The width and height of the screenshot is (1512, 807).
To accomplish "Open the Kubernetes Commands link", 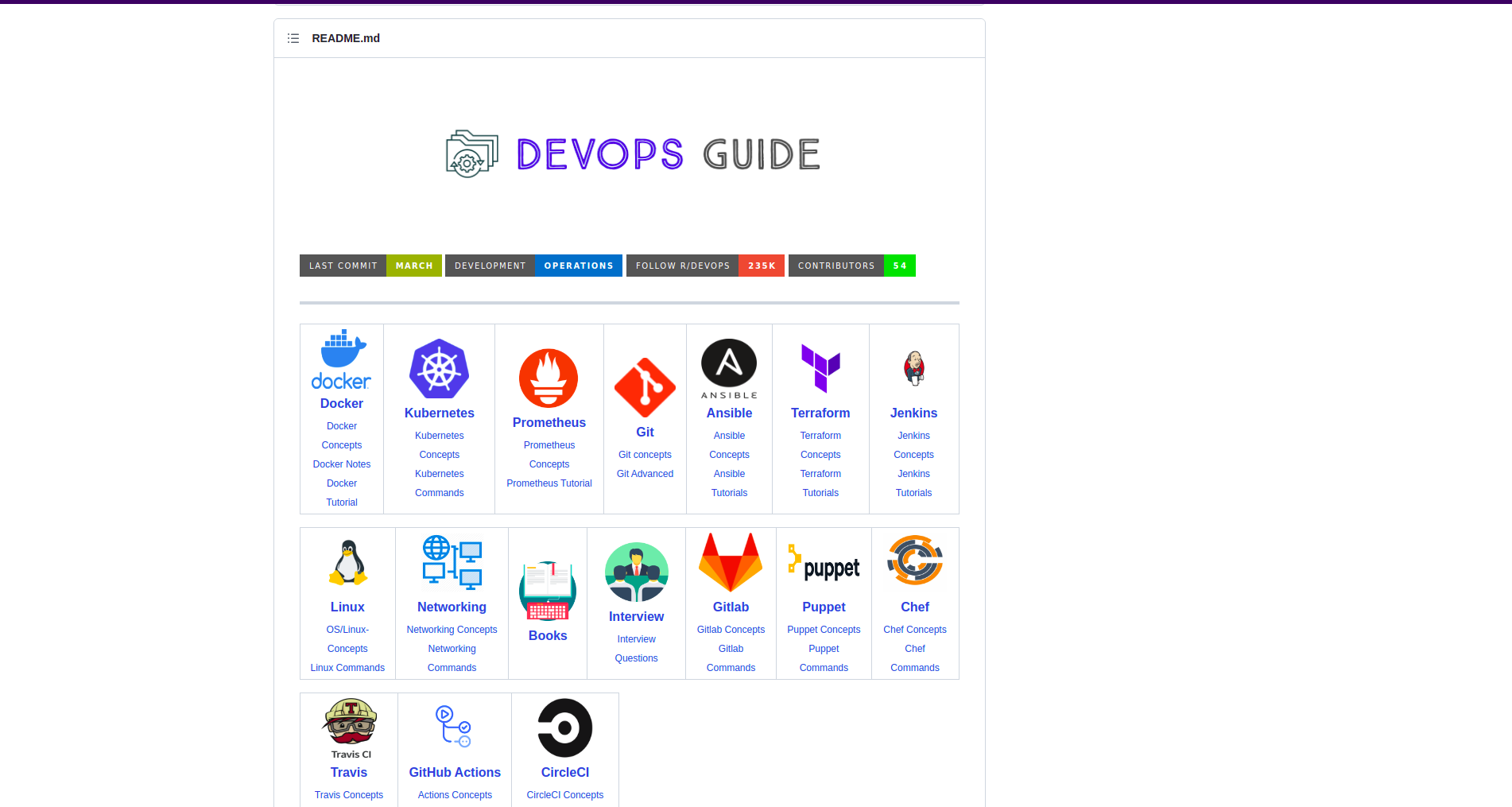I will point(440,483).
